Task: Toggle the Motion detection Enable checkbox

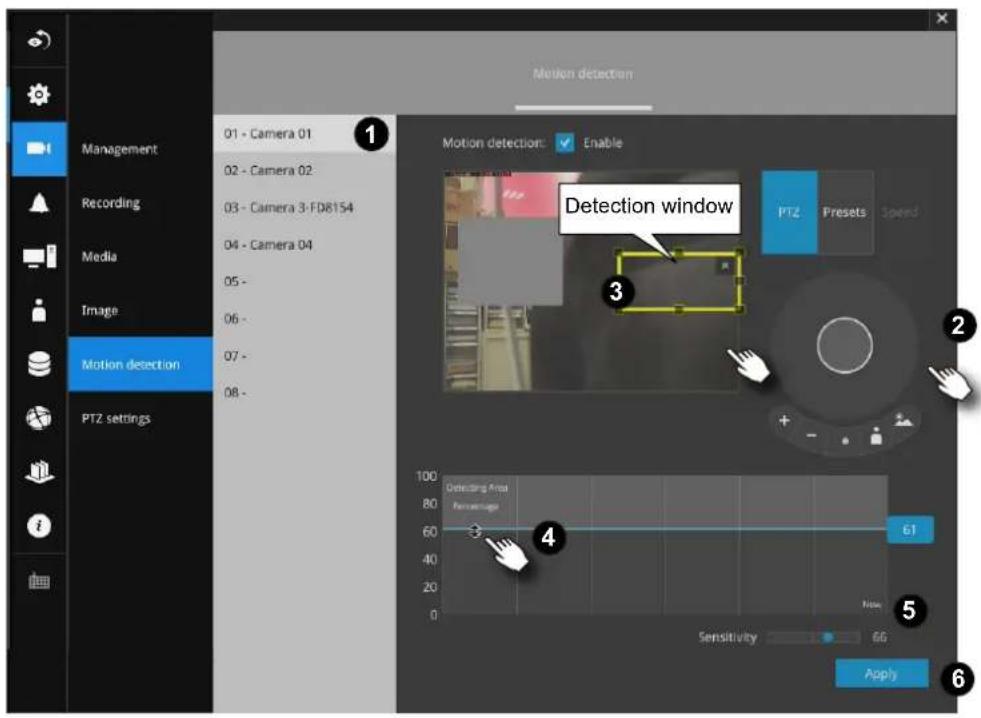Action: (x=564, y=143)
